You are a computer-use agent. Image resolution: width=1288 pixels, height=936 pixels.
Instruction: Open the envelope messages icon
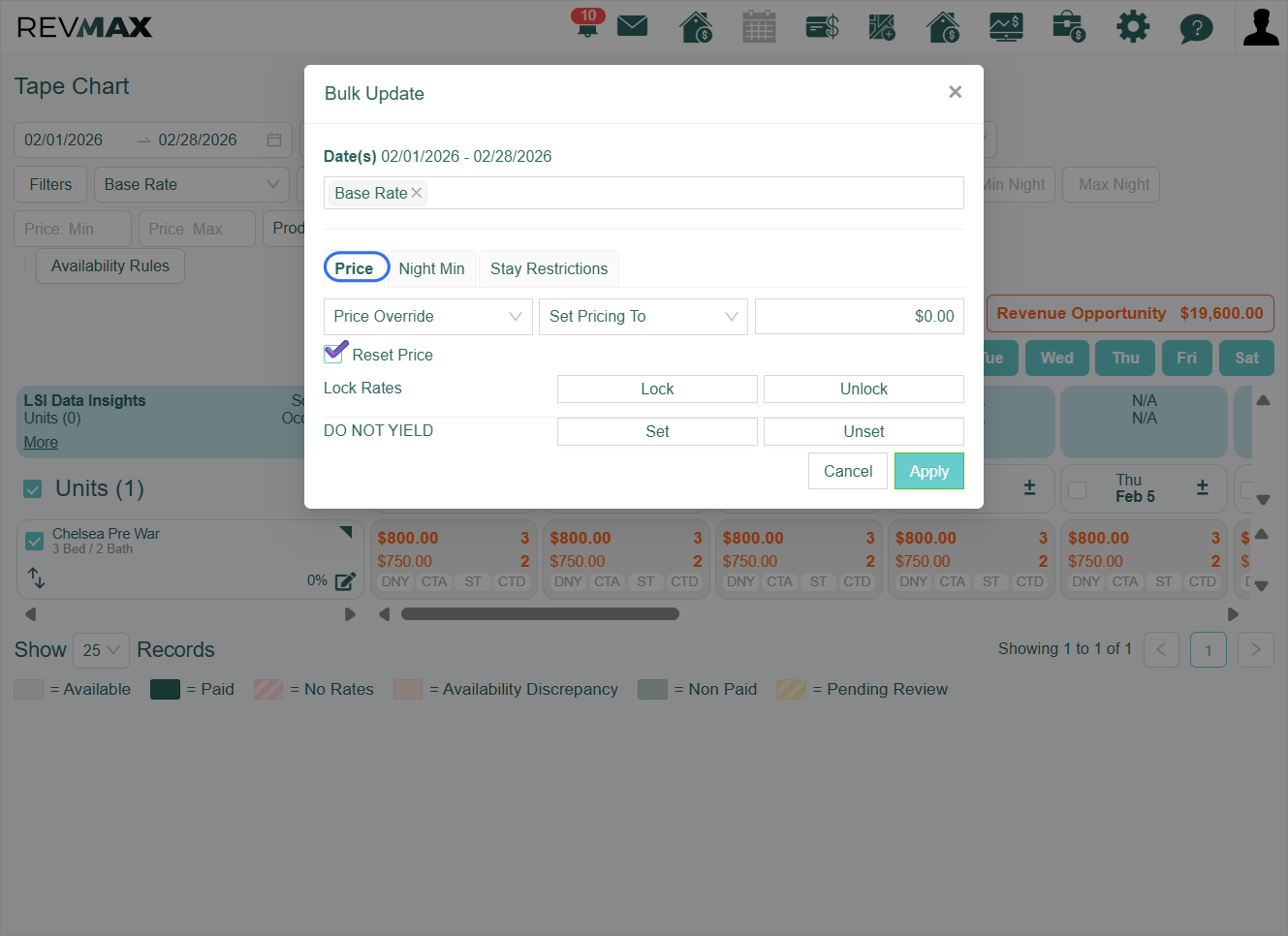(632, 25)
